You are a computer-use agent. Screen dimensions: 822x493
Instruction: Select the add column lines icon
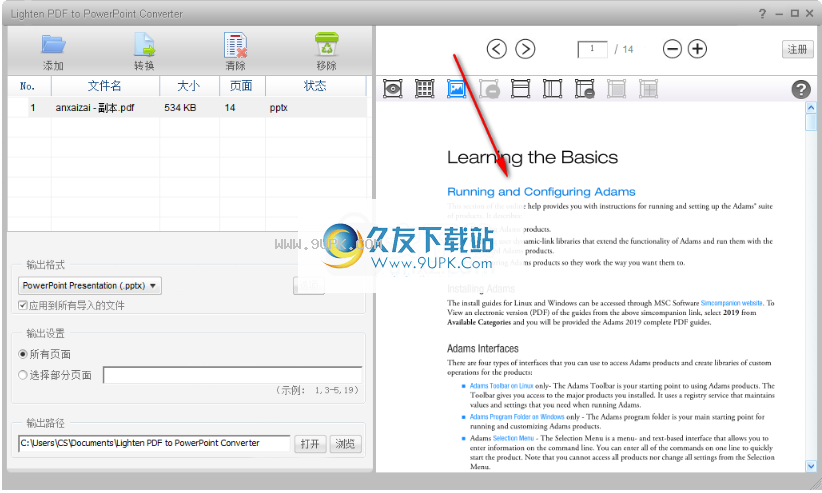click(553, 89)
